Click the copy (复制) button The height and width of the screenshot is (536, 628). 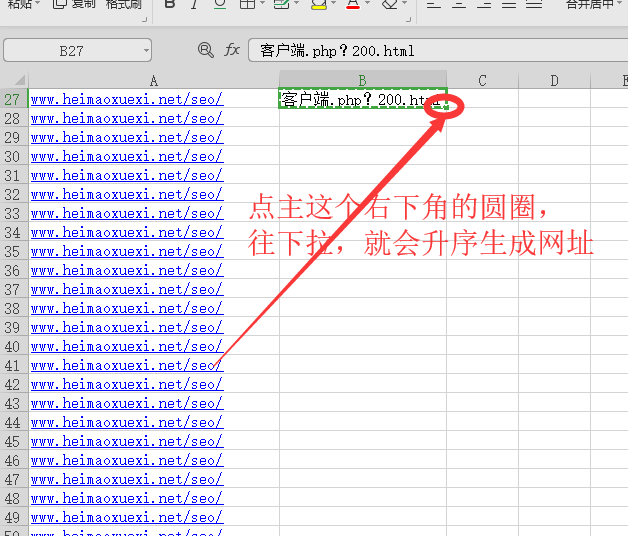pos(74,4)
